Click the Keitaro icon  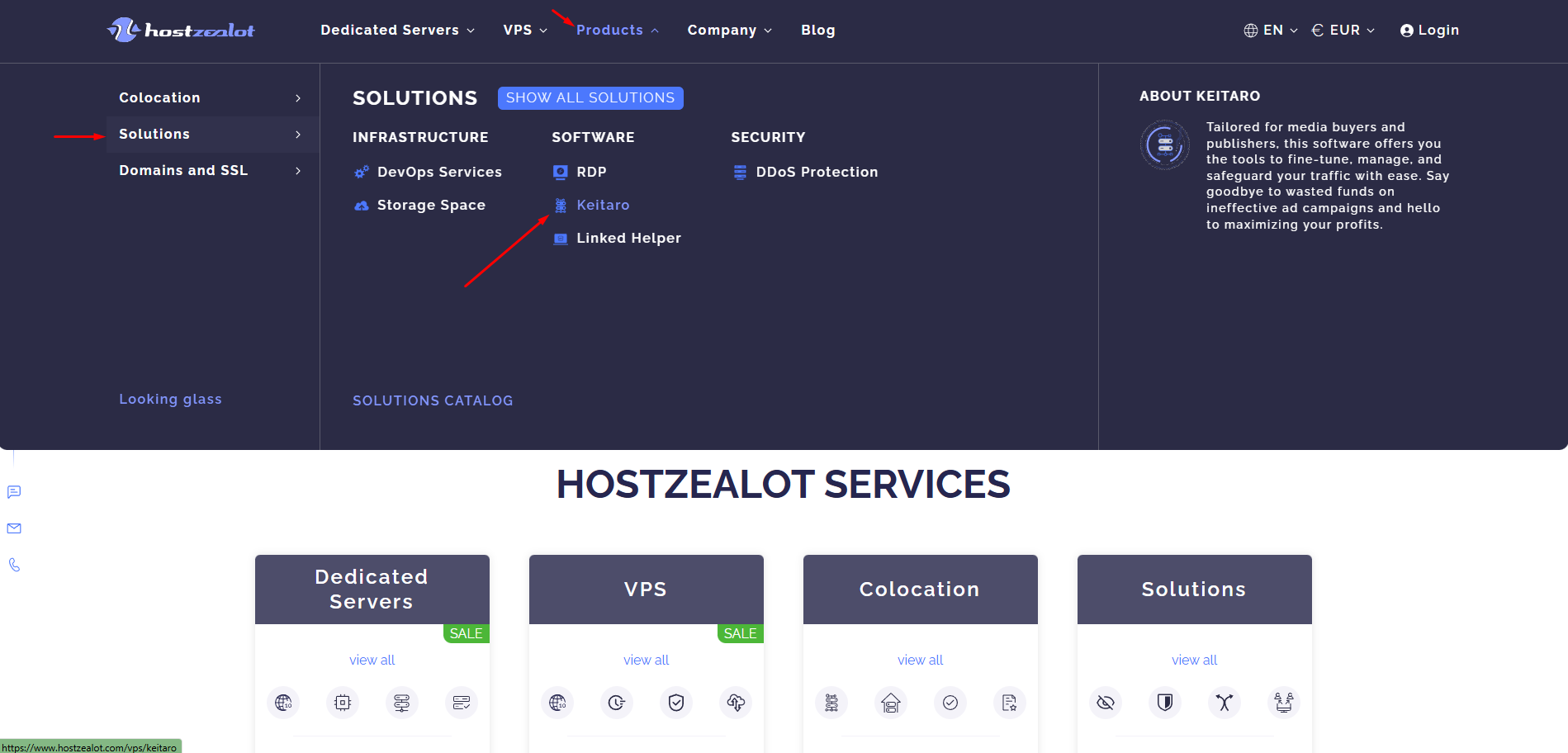(561, 206)
